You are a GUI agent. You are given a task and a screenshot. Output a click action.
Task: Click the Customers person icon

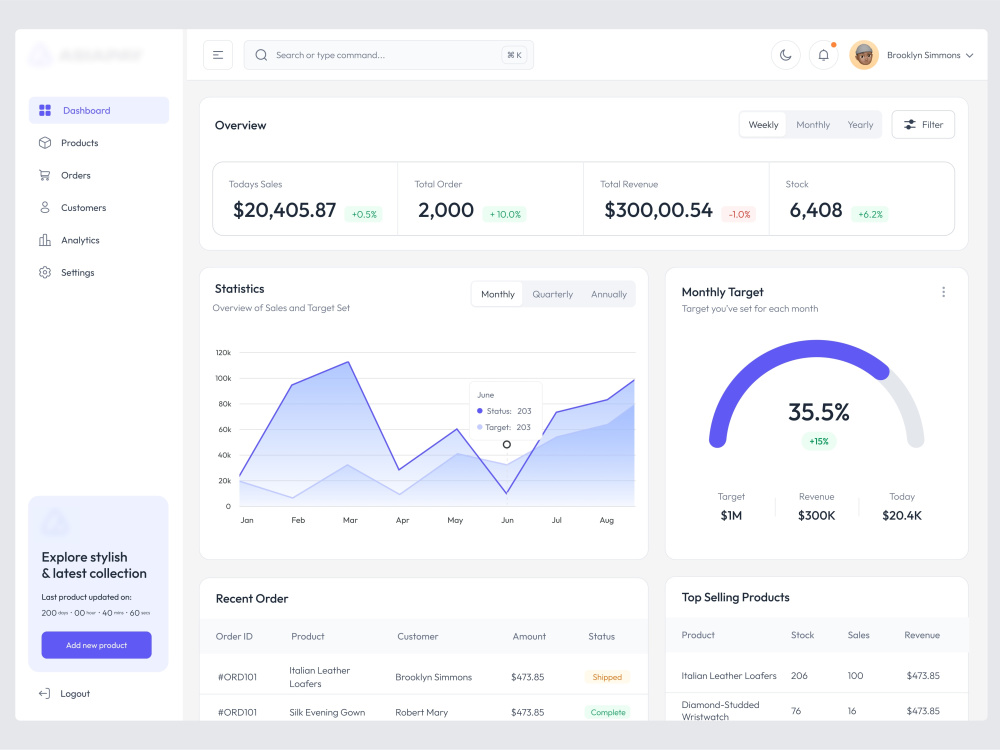coord(45,207)
